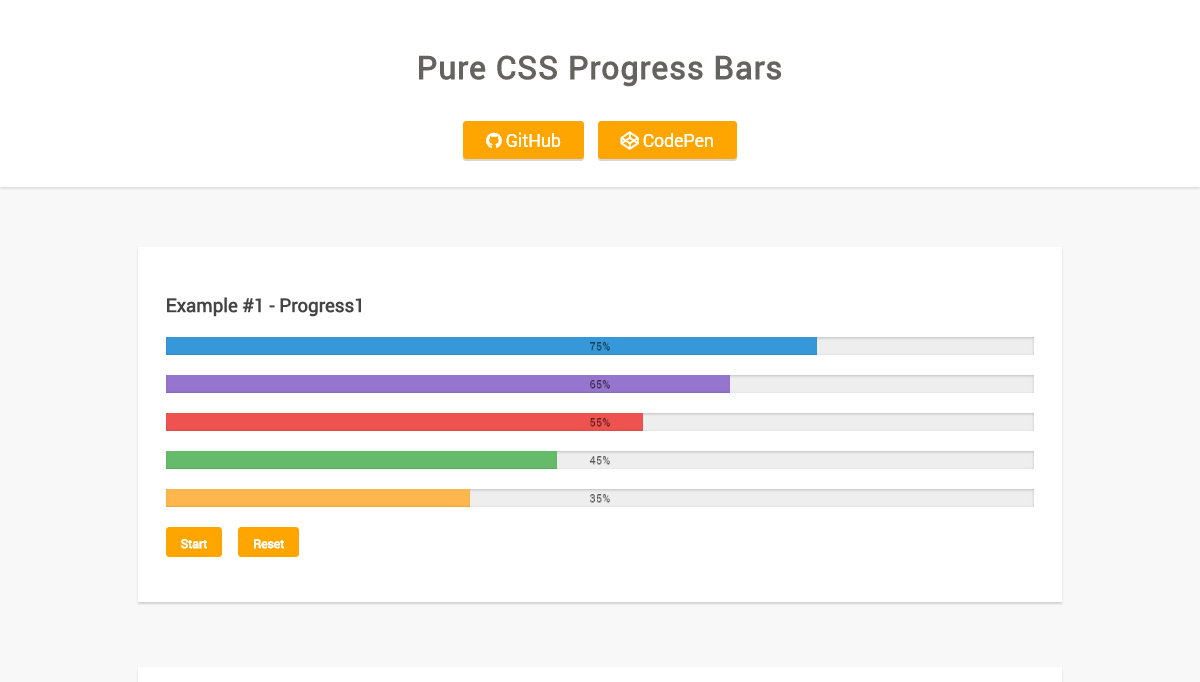Click the gray unfilled part of blue bar
1200x682 pixels.
[x=925, y=346]
